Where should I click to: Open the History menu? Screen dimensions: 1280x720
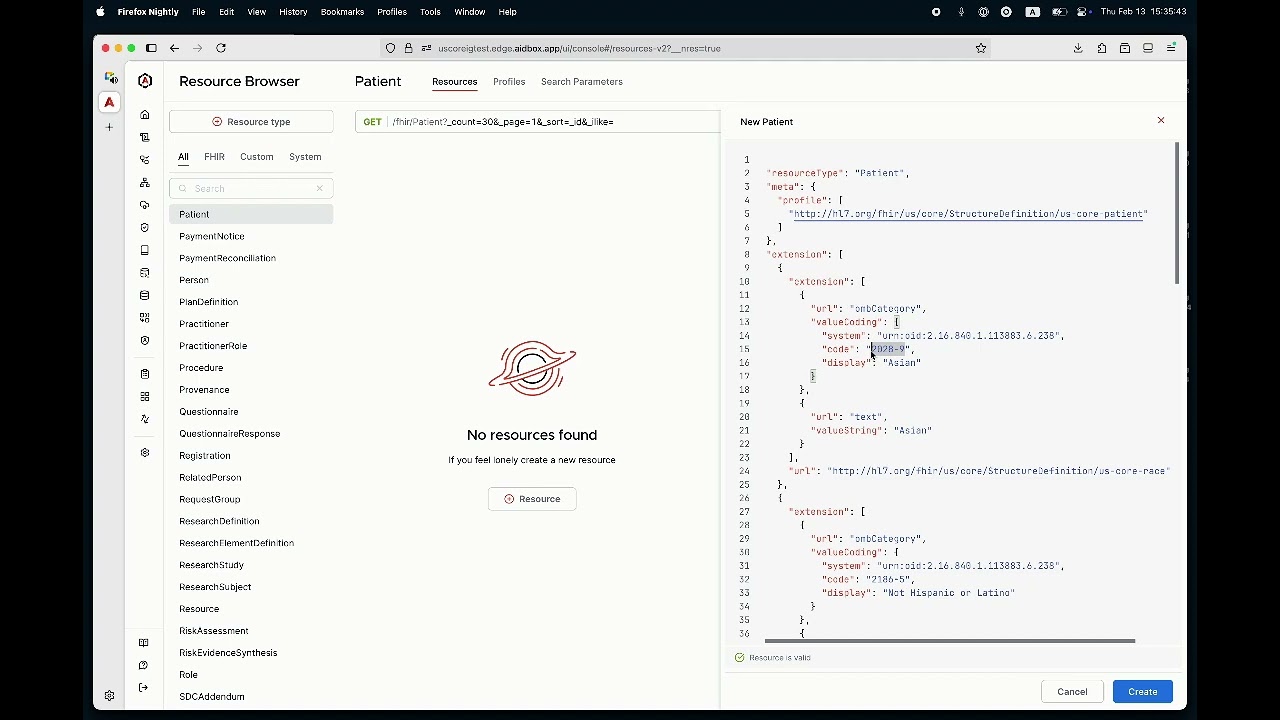click(x=293, y=12)
